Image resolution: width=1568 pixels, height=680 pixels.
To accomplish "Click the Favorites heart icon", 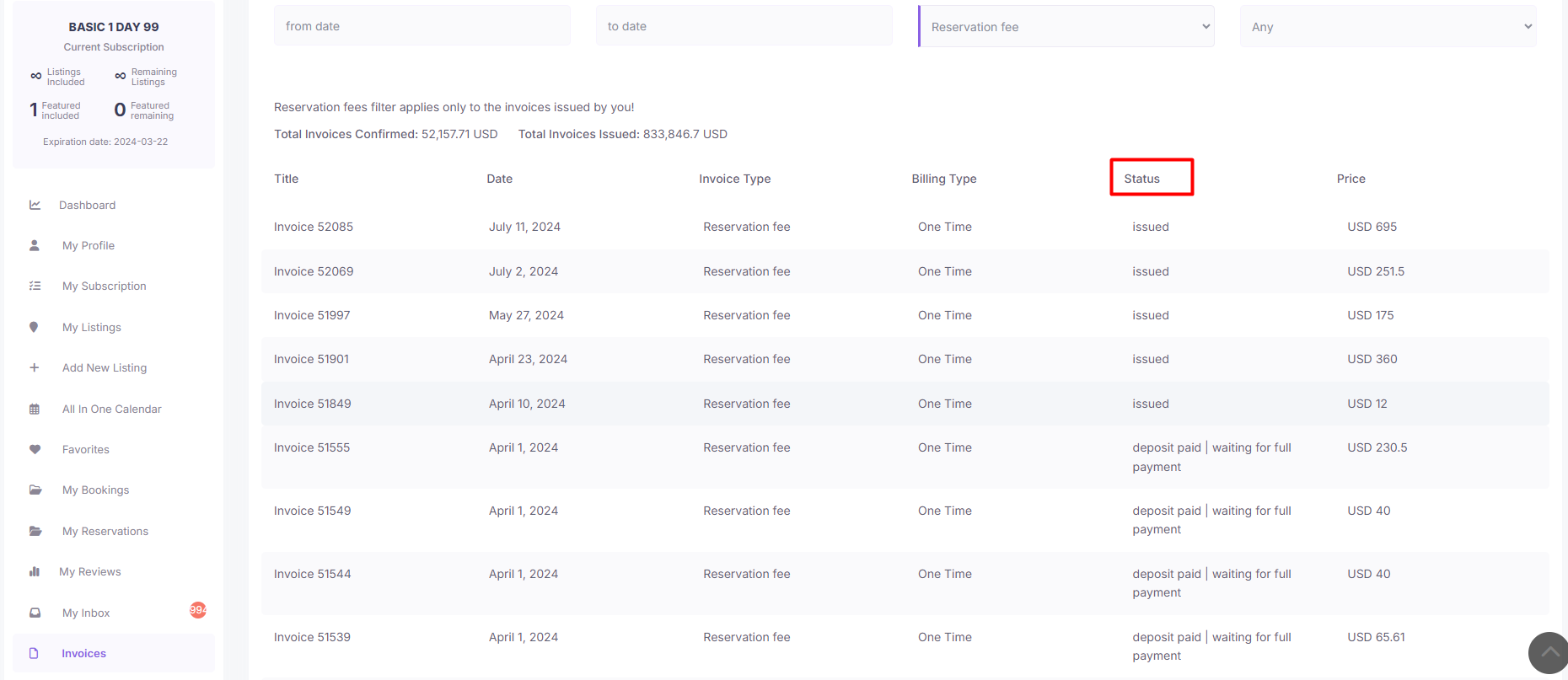I will pyautogui.click(x=35, y=449).
